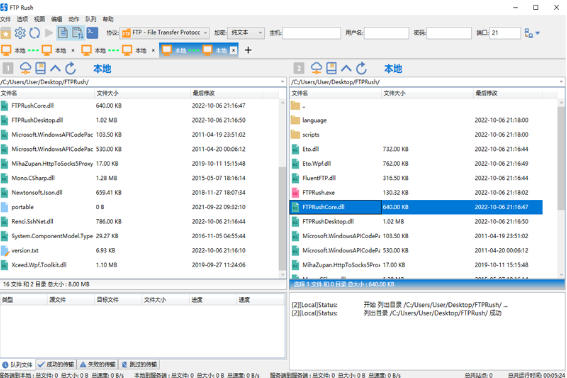
Task: Click the username input field
Action: [x=386, y=33]
